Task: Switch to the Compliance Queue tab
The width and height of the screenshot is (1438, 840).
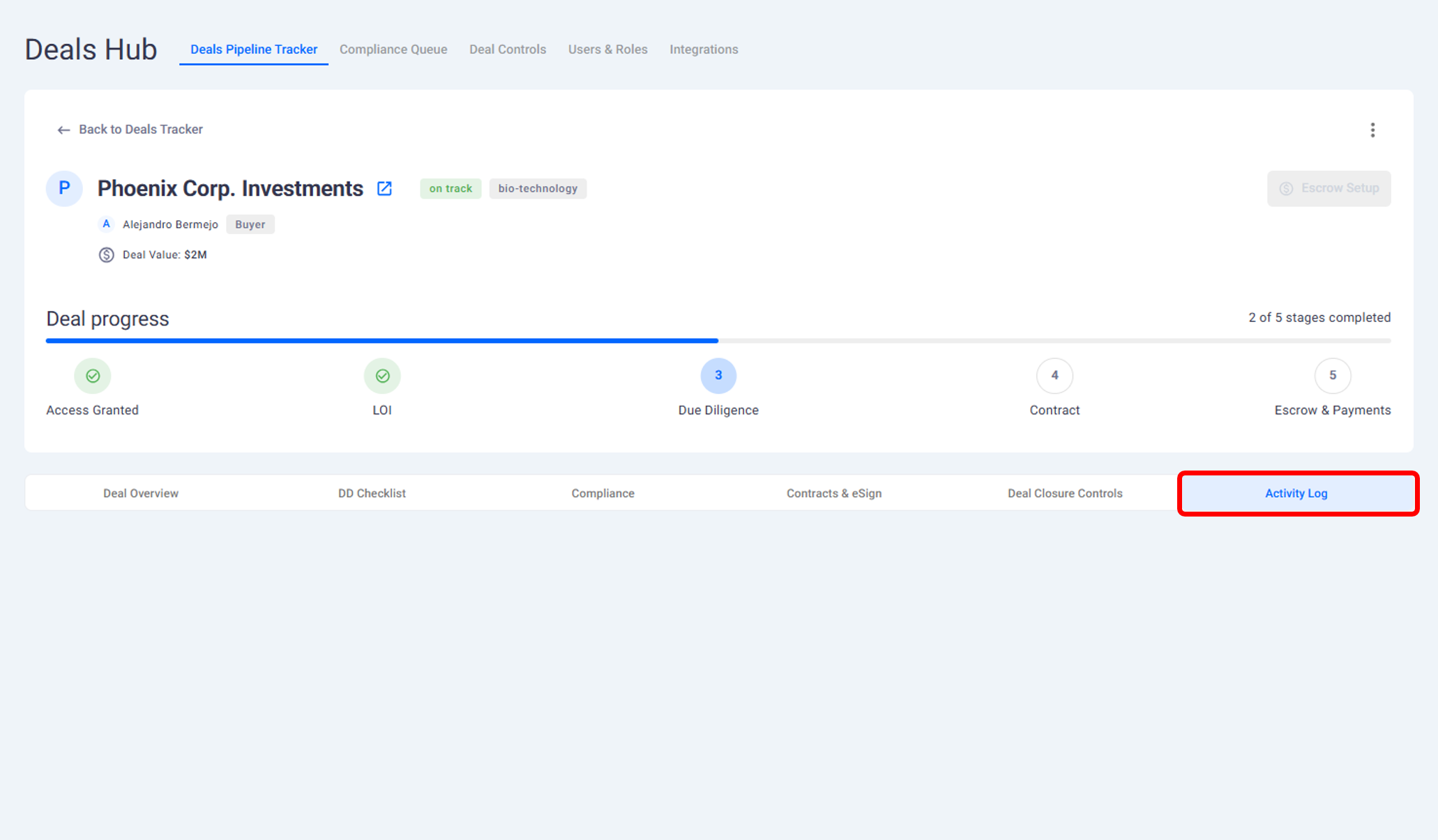Action: (393, 49)
